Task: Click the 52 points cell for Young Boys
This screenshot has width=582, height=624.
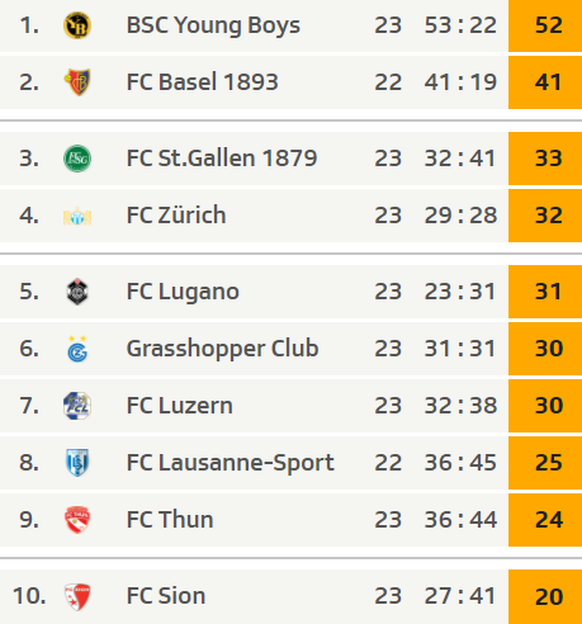Action: coord(545,25)
